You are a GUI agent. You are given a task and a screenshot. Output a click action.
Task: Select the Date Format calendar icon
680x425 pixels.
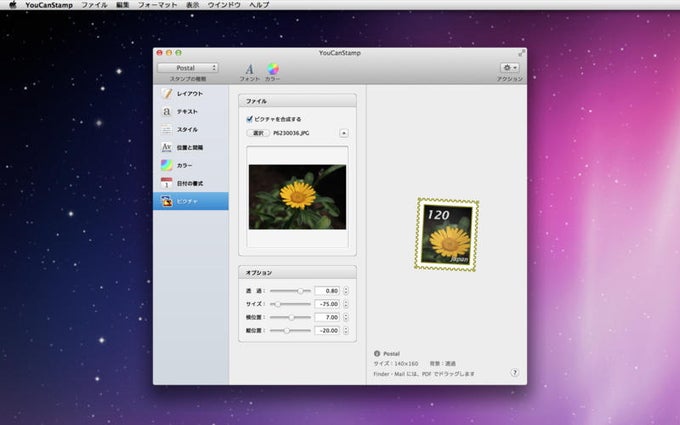click(x=167, y=183)
